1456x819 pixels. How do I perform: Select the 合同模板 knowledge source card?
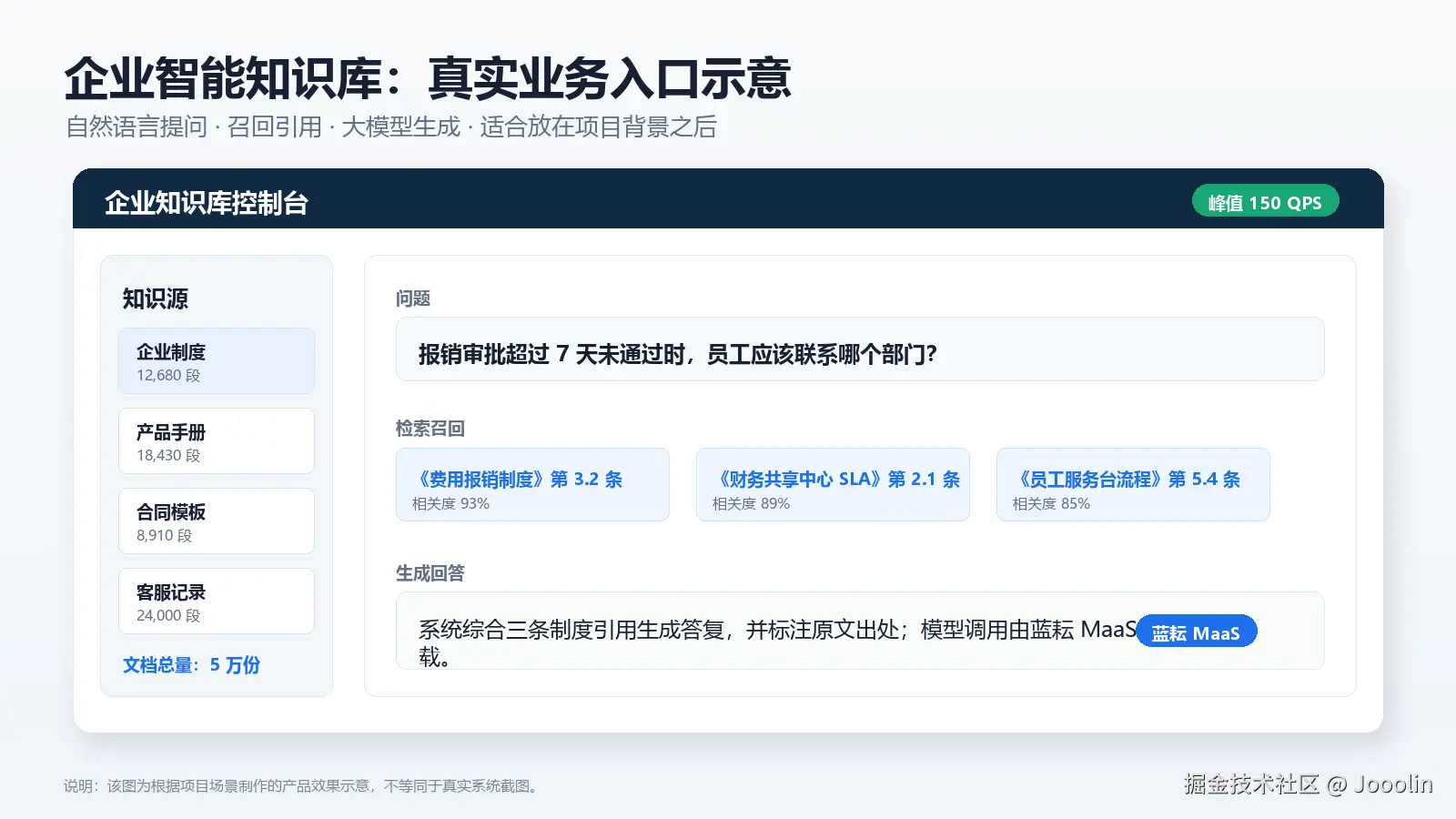point(217,521)
